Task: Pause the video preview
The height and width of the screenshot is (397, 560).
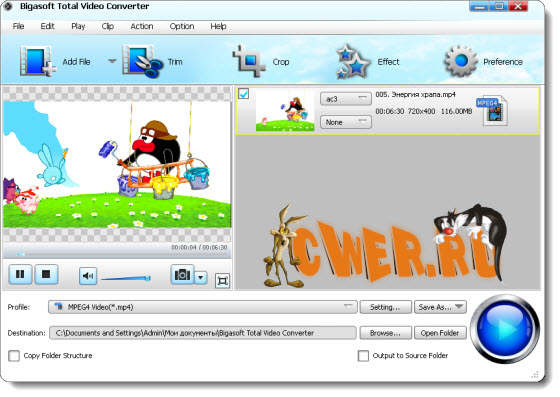Action: [x=20, y=274]
